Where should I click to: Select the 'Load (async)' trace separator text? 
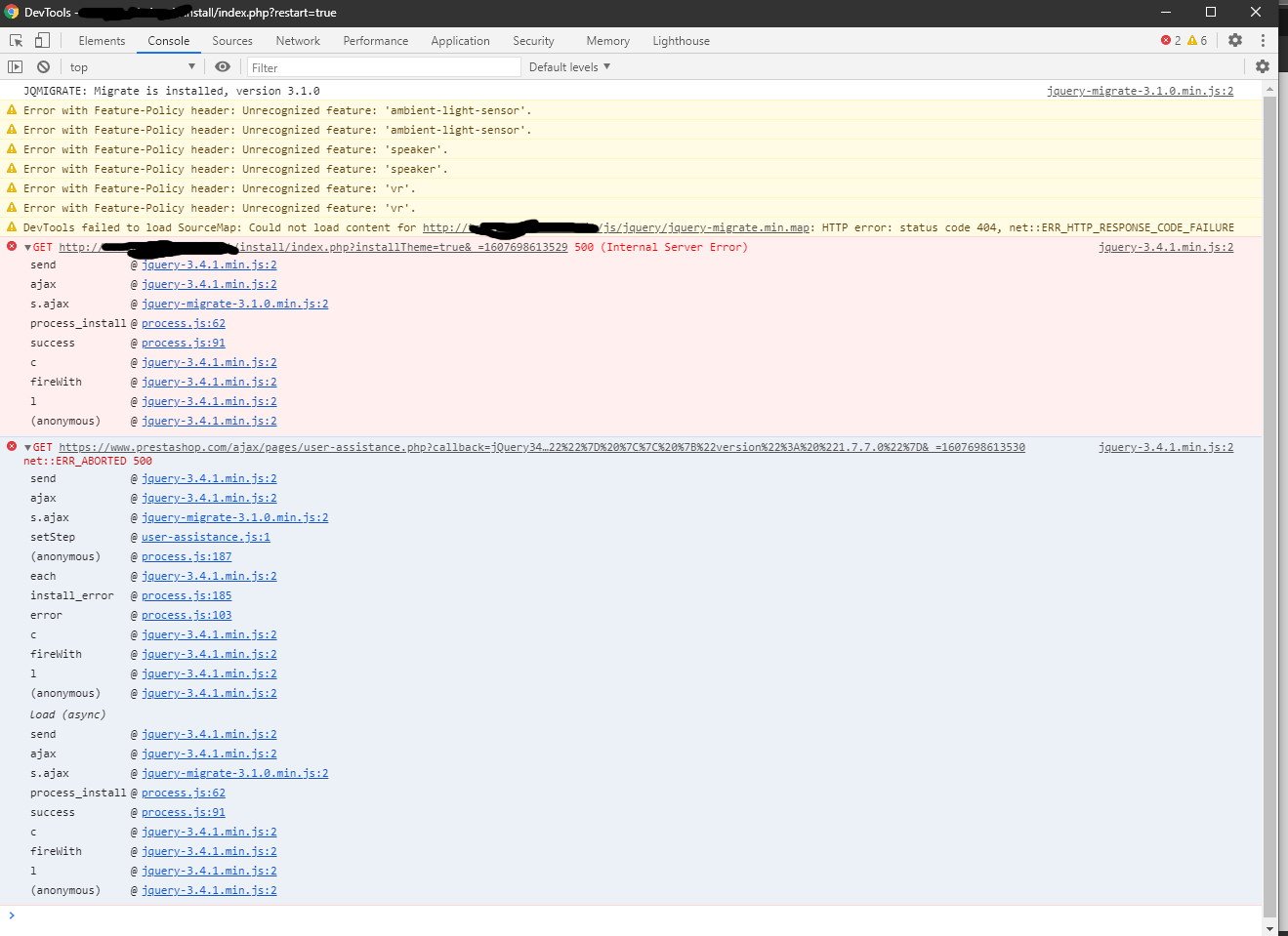pos(68,714)
